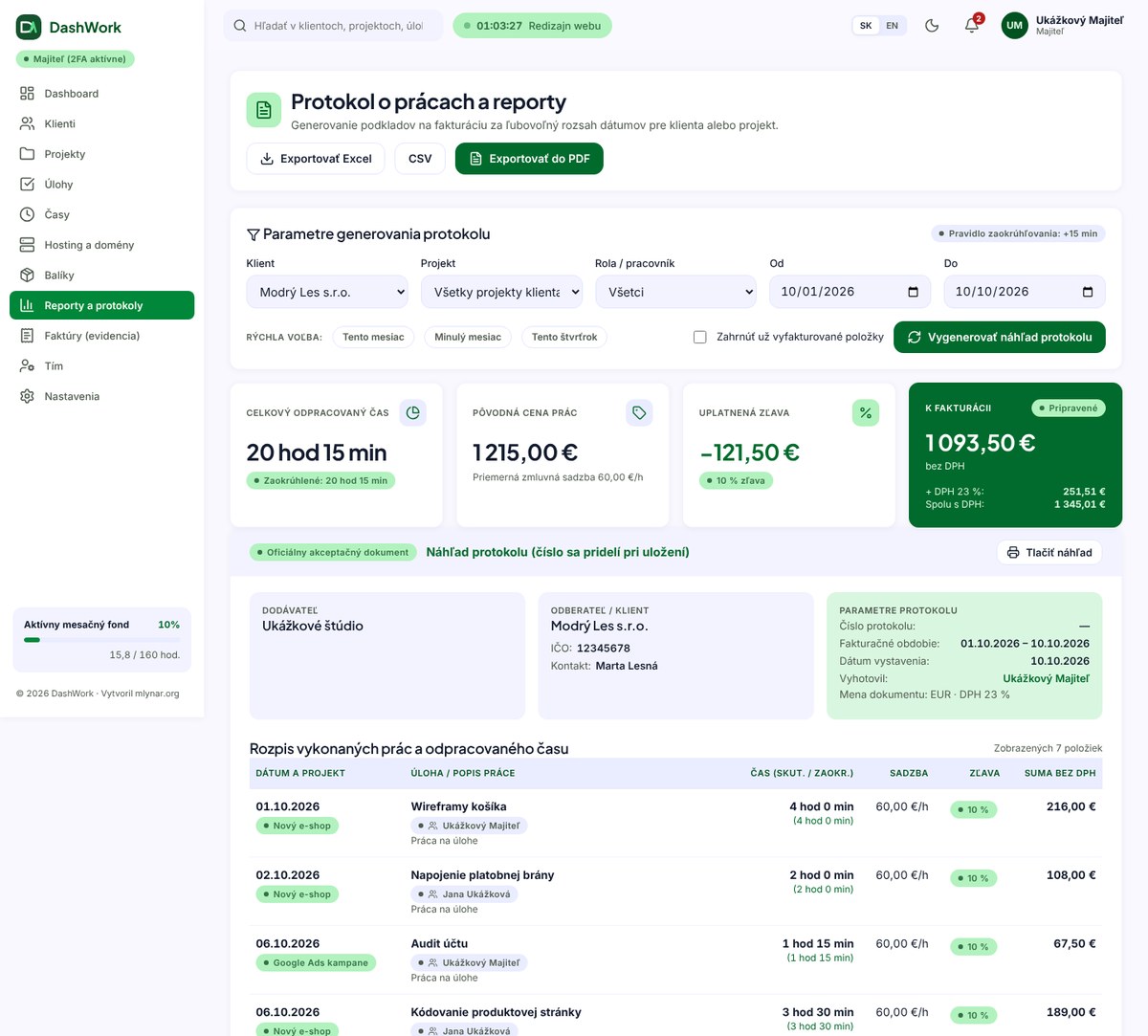Navigate to Úlohy section
Image resolution: width=1148 pixels, height=1036 pixels.
101,185
